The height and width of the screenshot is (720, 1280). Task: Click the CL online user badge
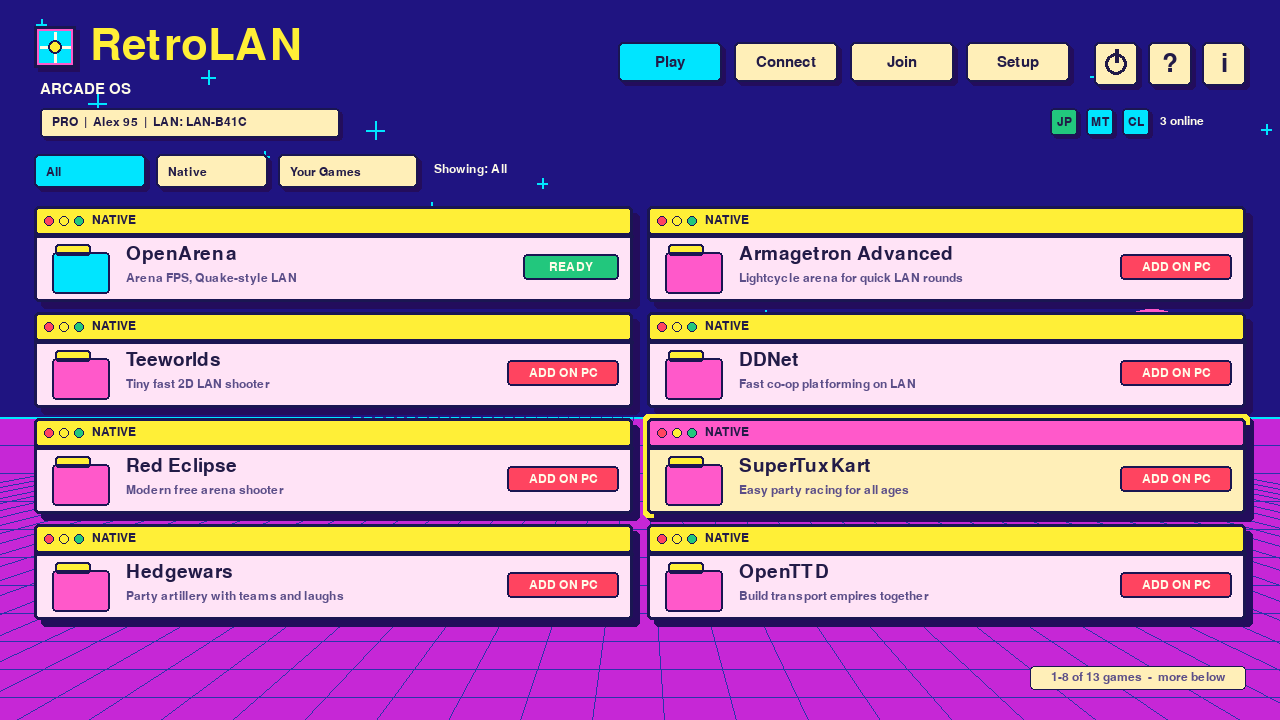tap(1136, 122)
